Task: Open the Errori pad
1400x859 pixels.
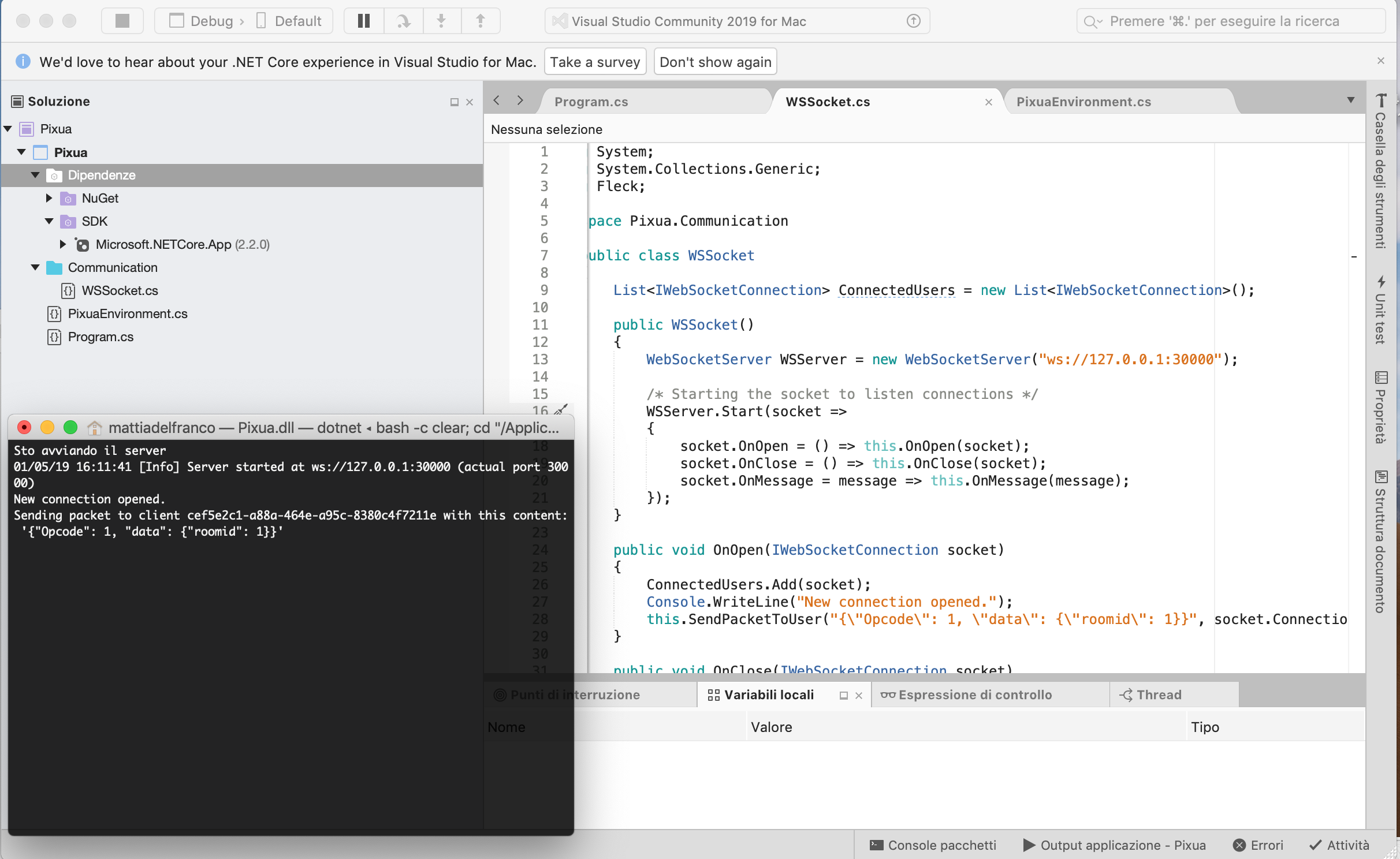Action: pyautogui.click(x=1258, y=845)
